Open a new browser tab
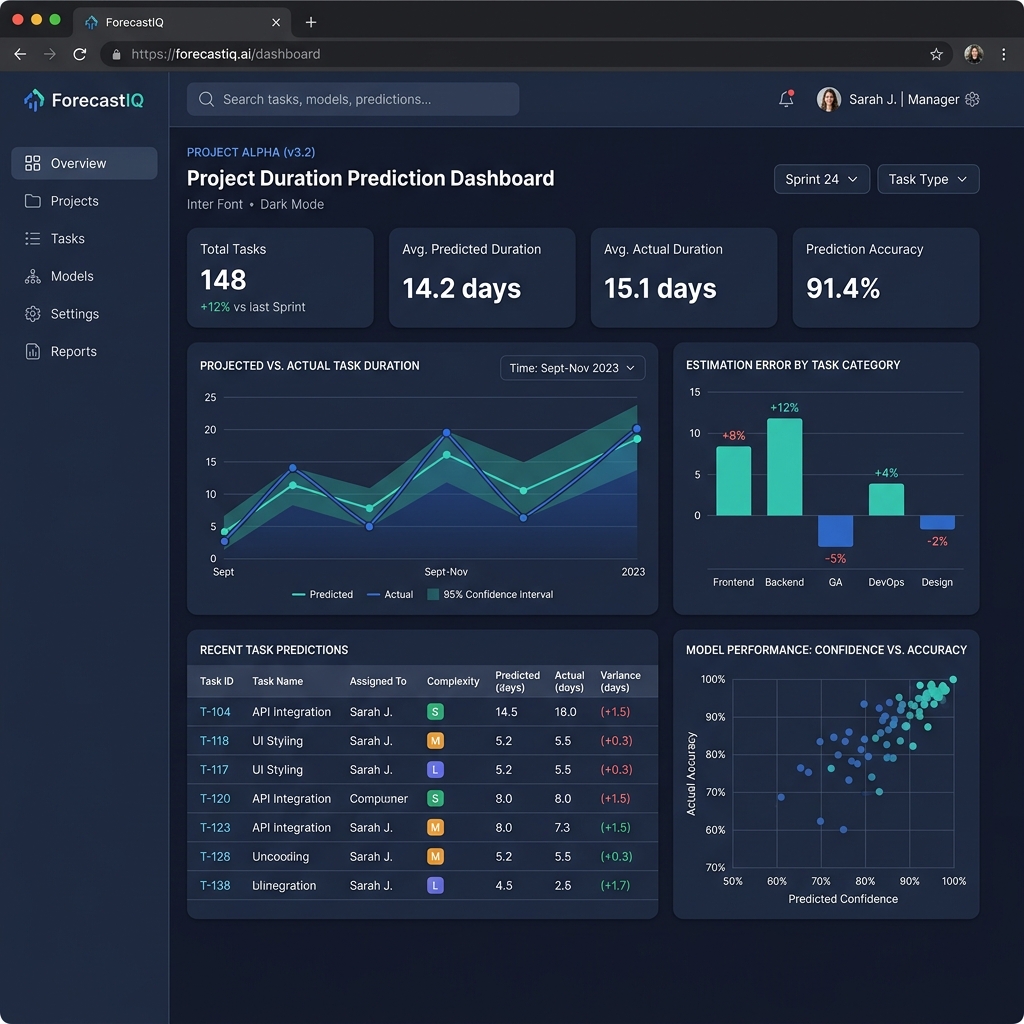Viewport: 1024px width, 1024px height. (311, 22)
